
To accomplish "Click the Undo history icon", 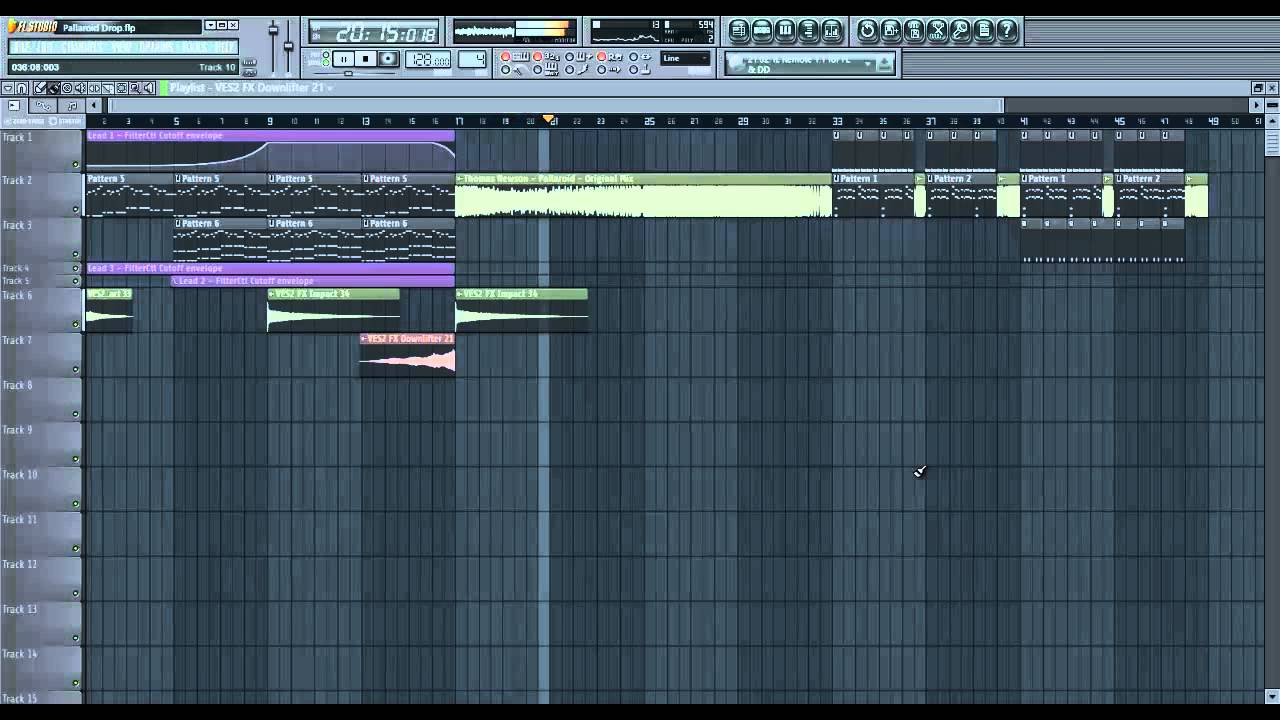I will click(x=867, y=30).
